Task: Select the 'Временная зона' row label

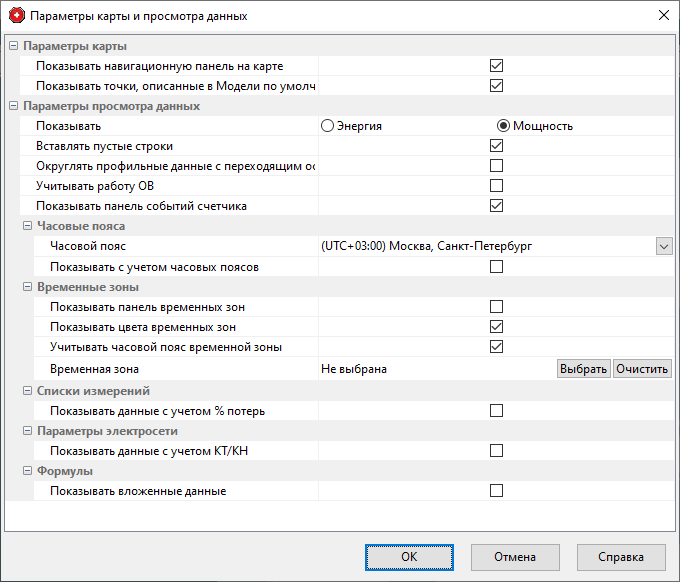Action: [94, 369]
